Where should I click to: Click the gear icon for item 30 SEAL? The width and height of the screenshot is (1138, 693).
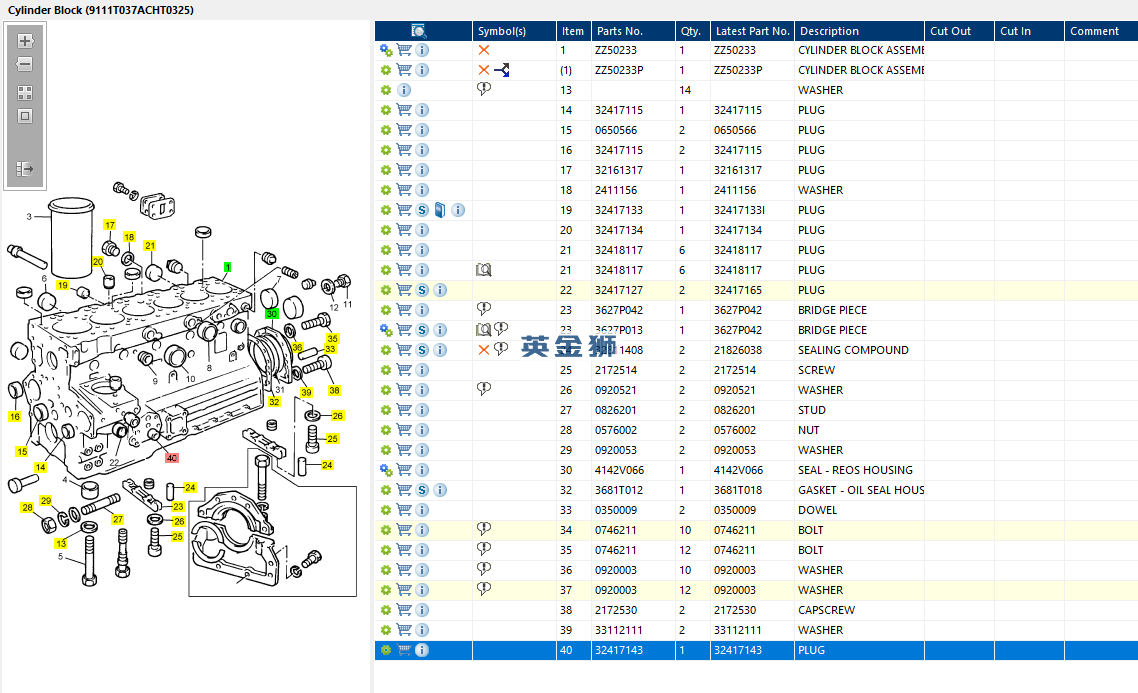click(x=386, y=470)
